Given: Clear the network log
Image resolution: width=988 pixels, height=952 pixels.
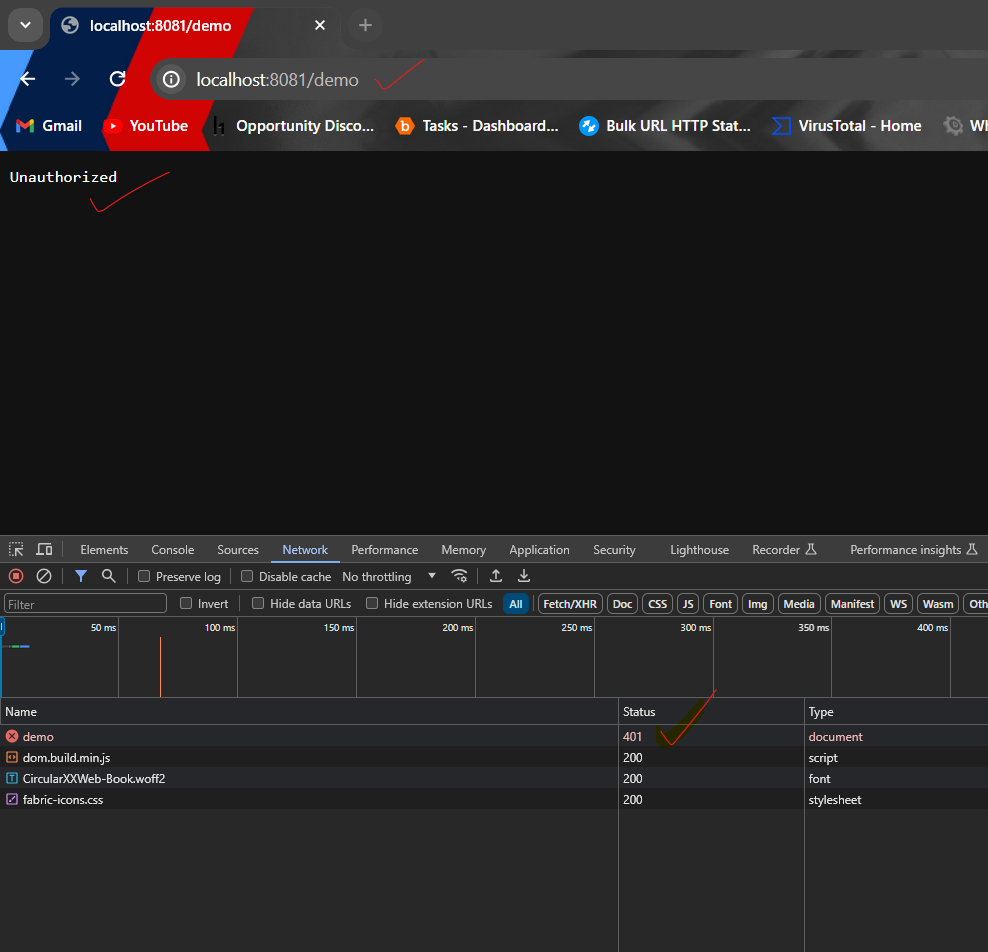Looking at the screenshot, I should [43, 576].
